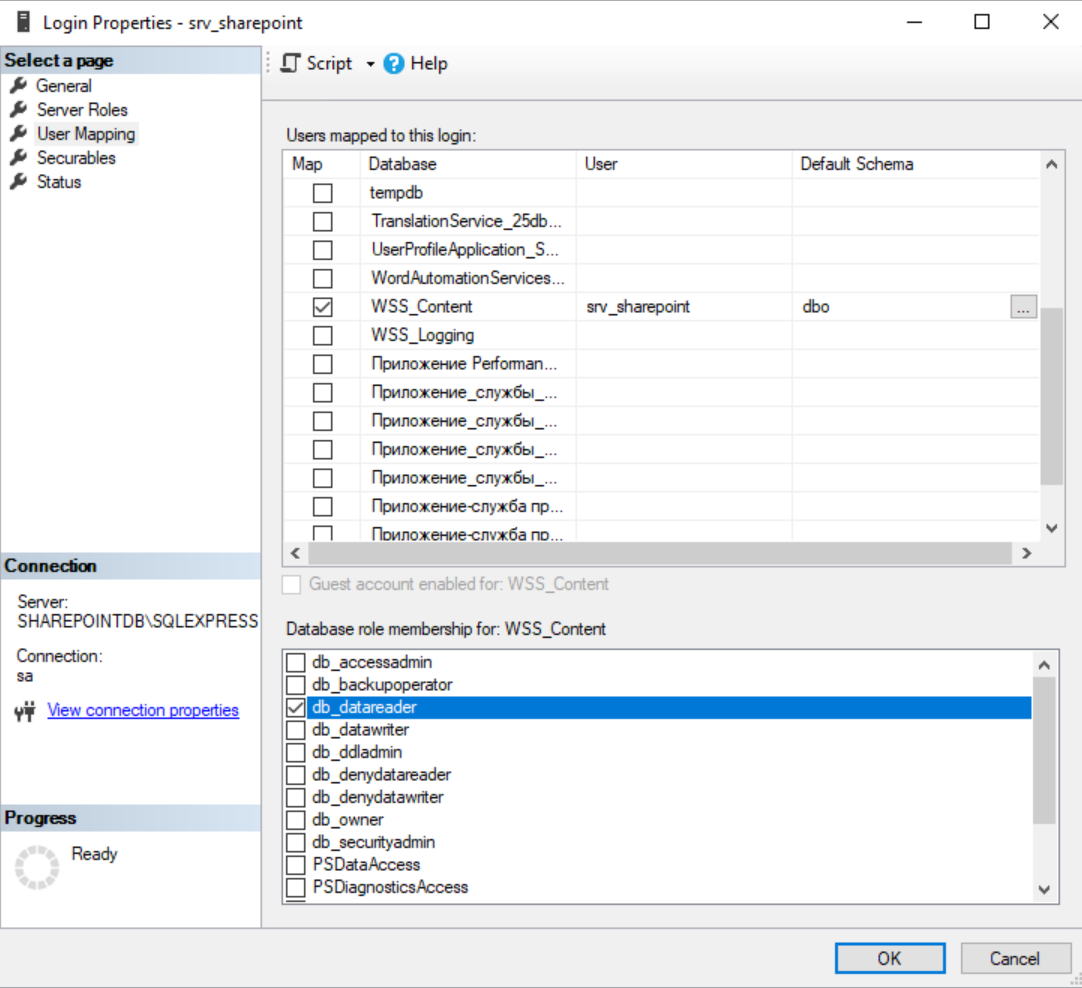Viewport: 1082px width, 988px height.
Task: Enable the PSDataAccess role
Action: (296, 865)
